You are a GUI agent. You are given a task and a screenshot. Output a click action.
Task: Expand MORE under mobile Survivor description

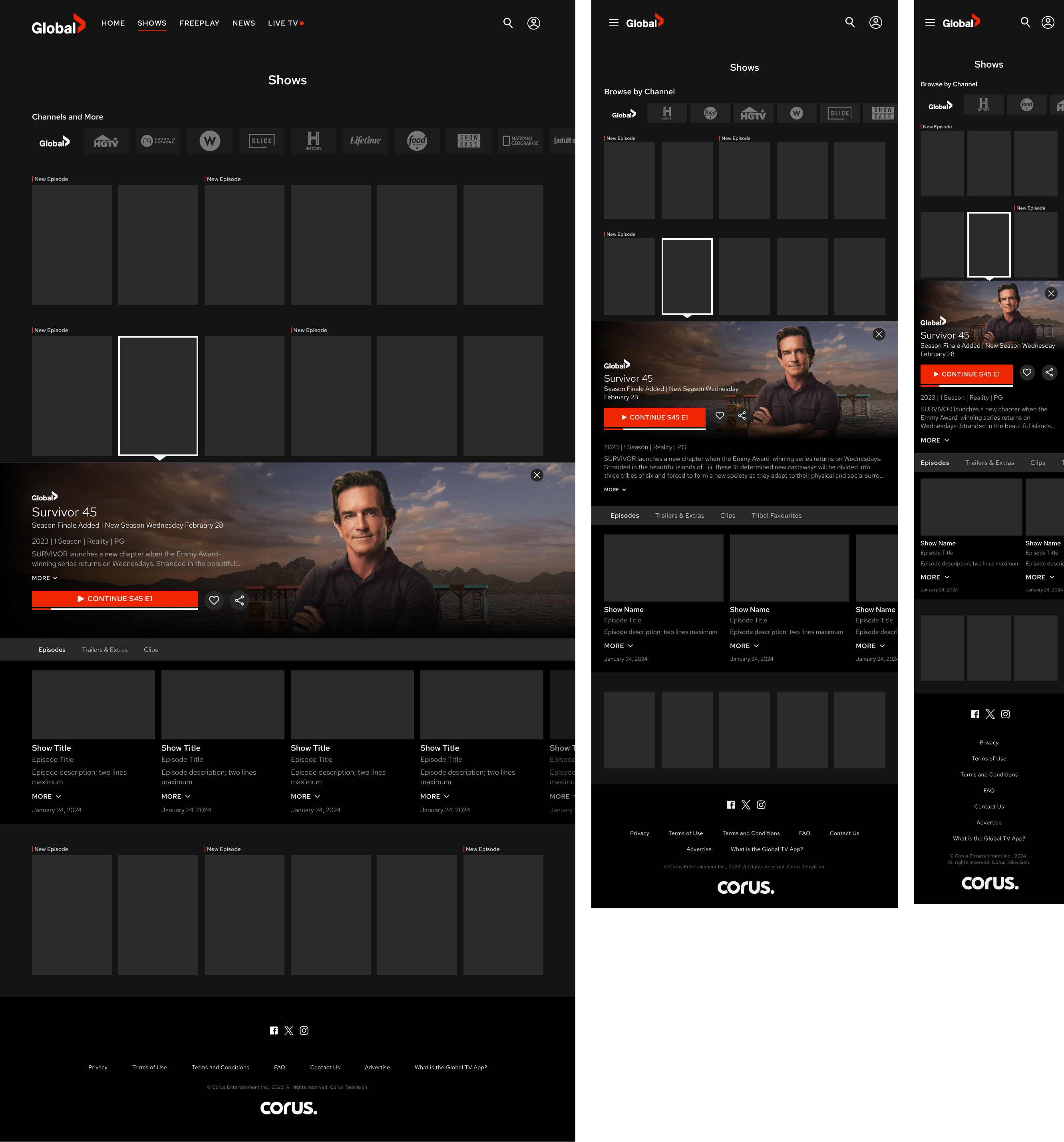(935, 440)
